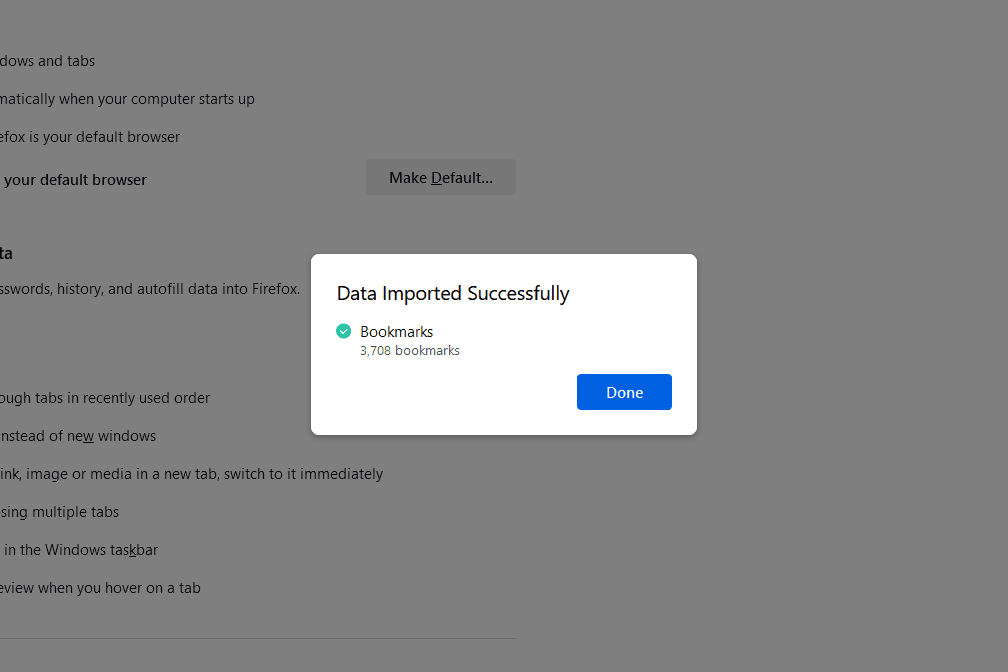Toggle the check if Firefox is default browser option
This screenshot has height=672, width=1008.
coord(90,137)
